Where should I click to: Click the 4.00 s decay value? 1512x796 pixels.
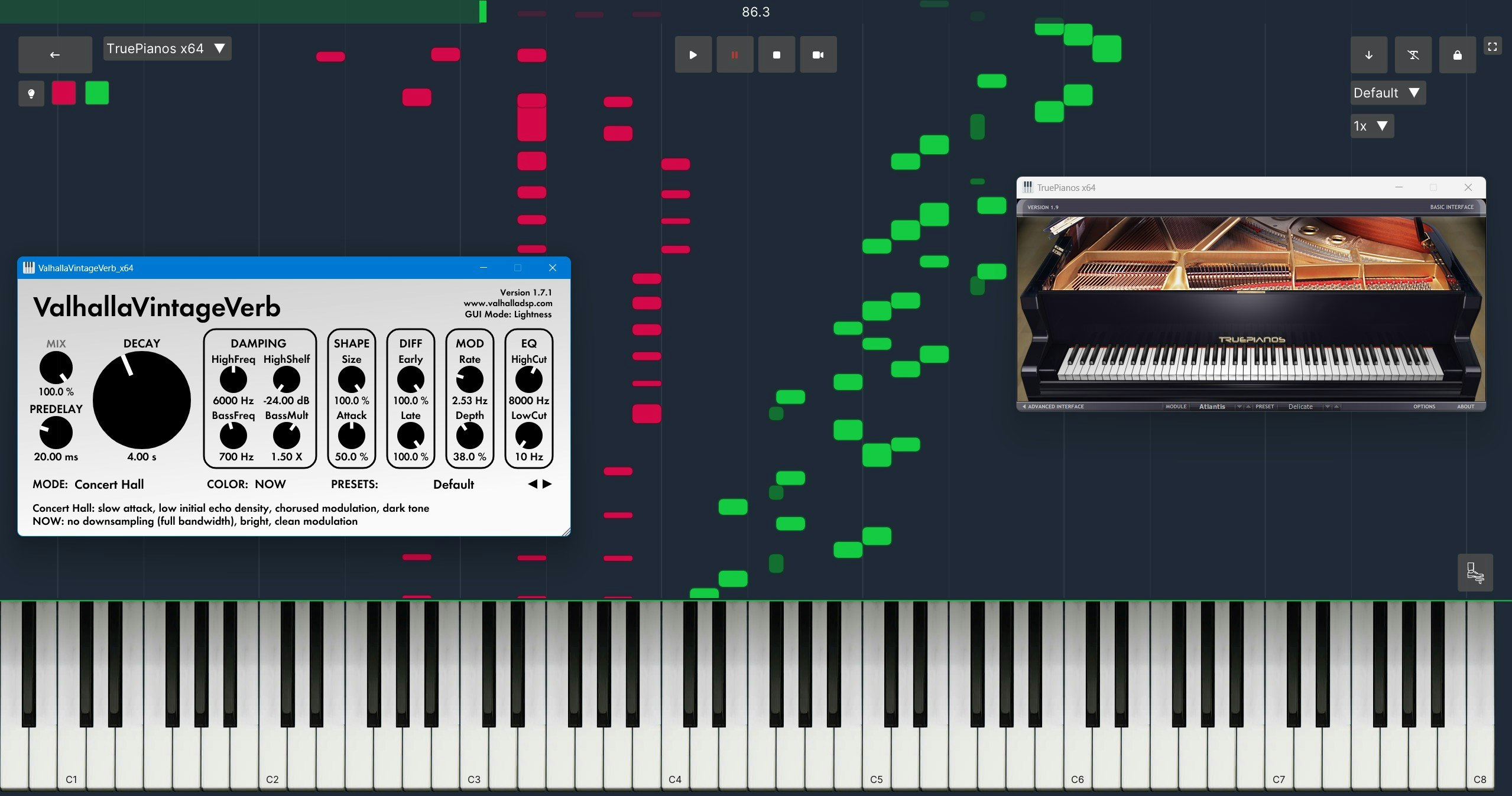click(x=142, y=457)
